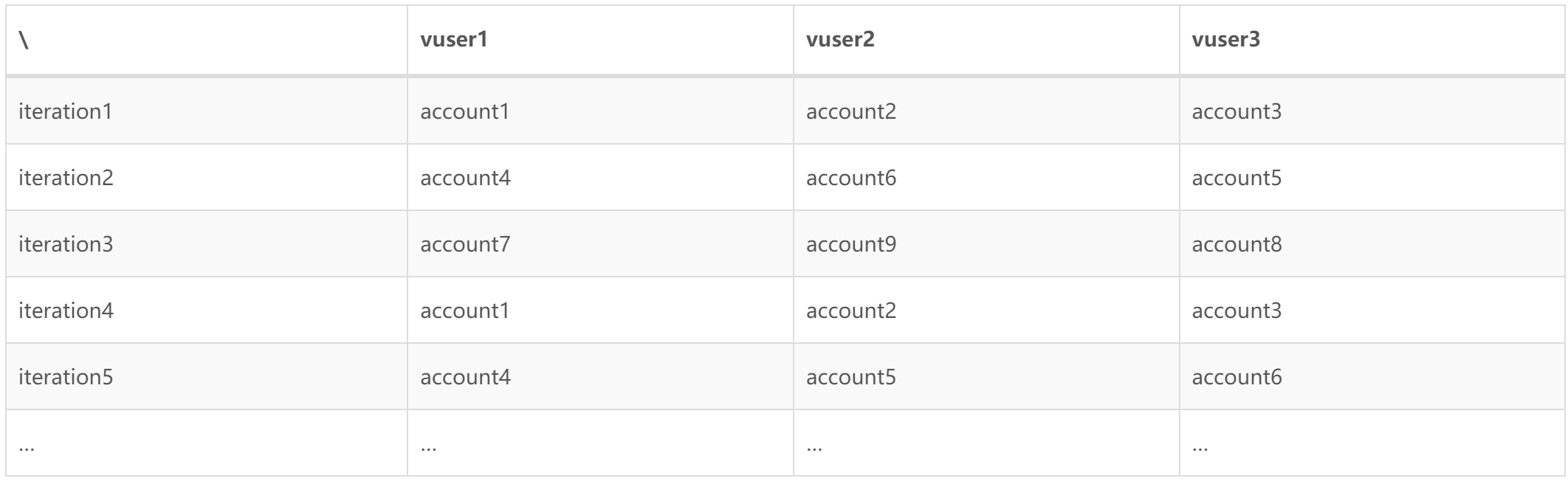
Task: Select the iteration5 row label
Action: point(66,377)
